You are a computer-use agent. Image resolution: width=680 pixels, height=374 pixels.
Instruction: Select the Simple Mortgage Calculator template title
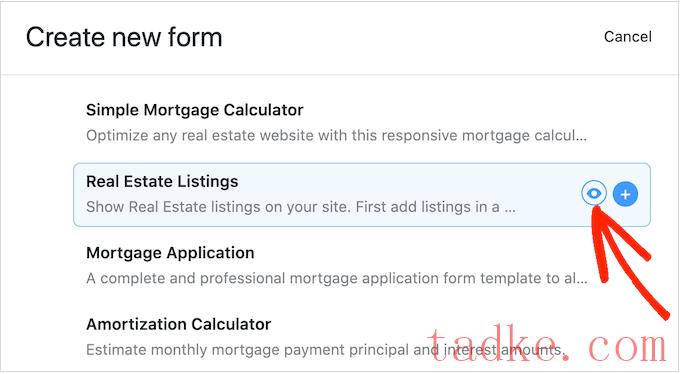point(194,110)
